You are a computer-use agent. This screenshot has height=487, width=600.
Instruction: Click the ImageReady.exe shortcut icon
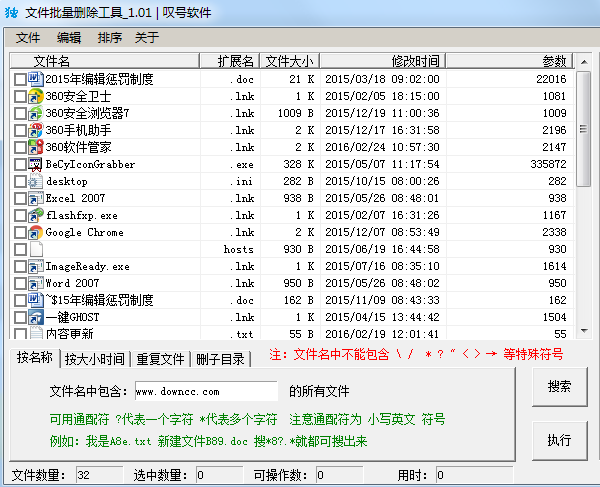coord(36,266)
